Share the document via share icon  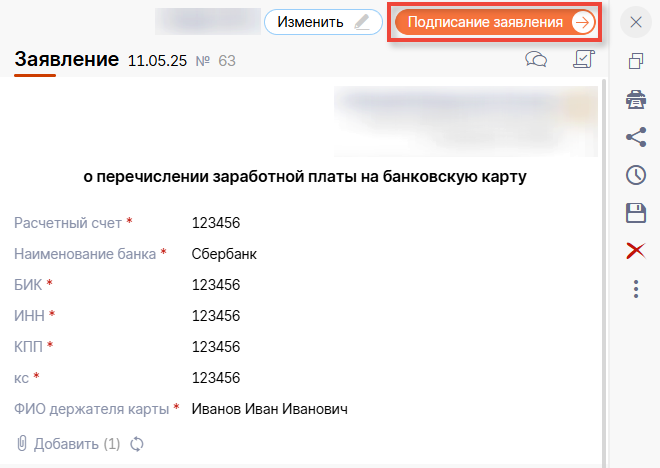(635, 137)
